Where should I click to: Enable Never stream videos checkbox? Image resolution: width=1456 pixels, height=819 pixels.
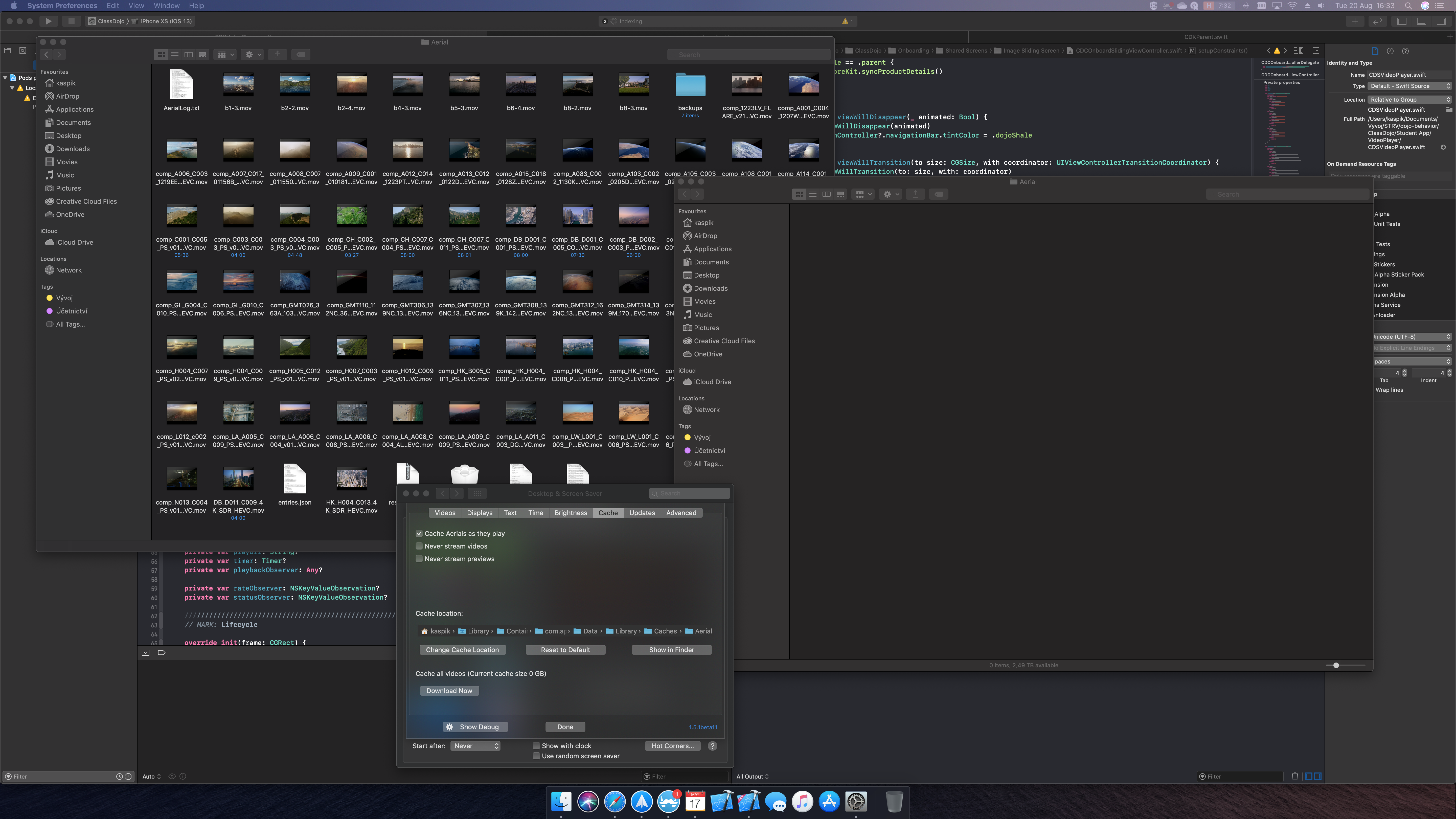(419, 546)
